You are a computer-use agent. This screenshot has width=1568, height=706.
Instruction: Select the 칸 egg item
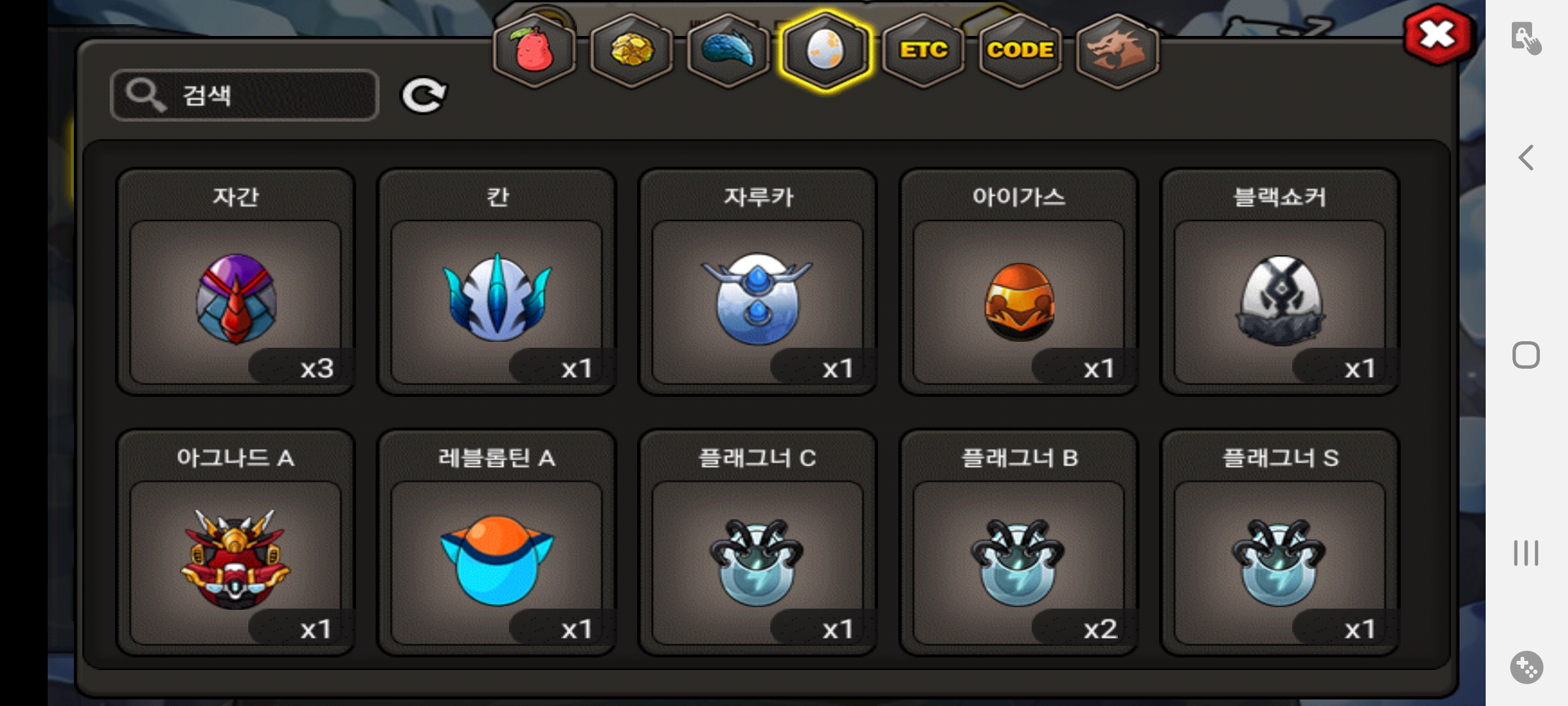[x=497, y=282]
